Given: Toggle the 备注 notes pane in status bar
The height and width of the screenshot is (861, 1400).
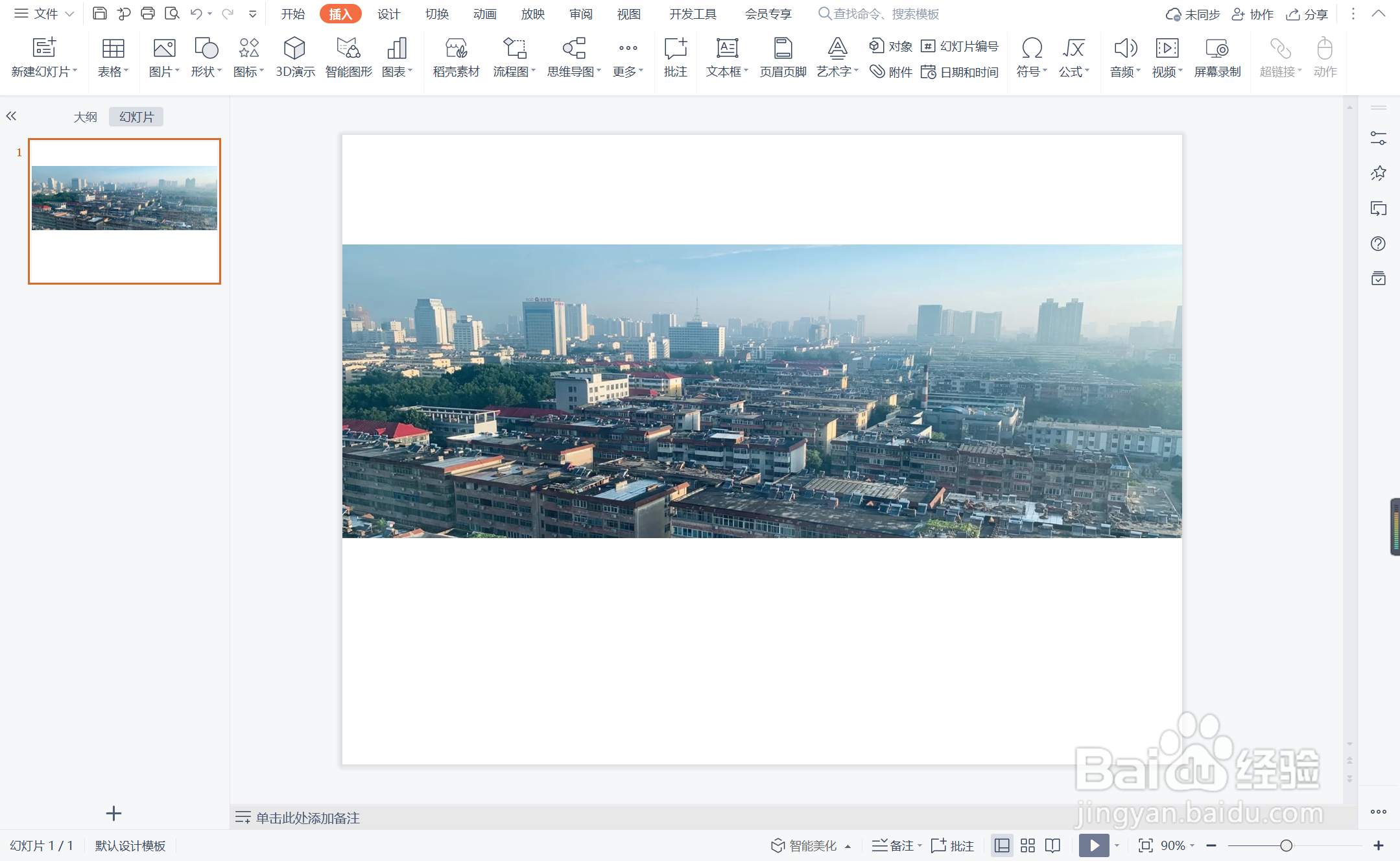Looking at the screenshot, I should (x=896, y=845).
